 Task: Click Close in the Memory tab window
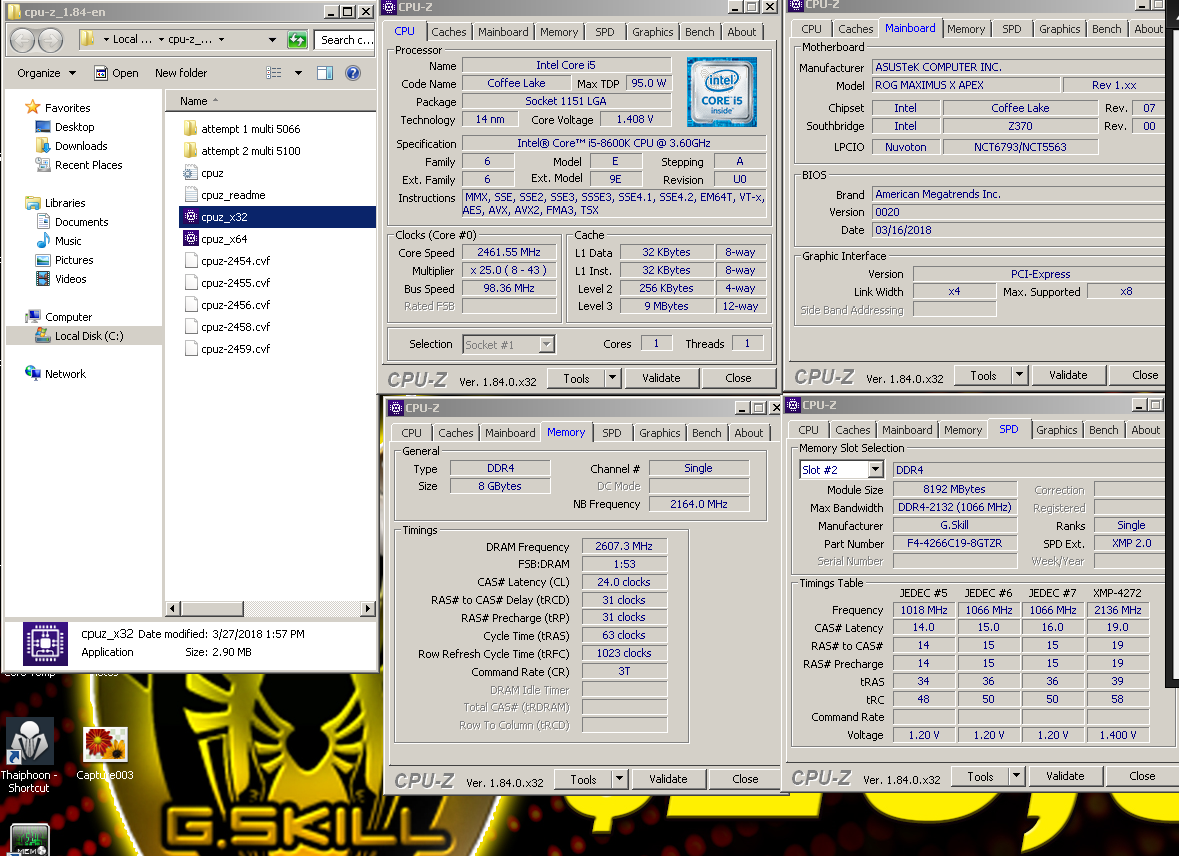(x=744, y=779)
